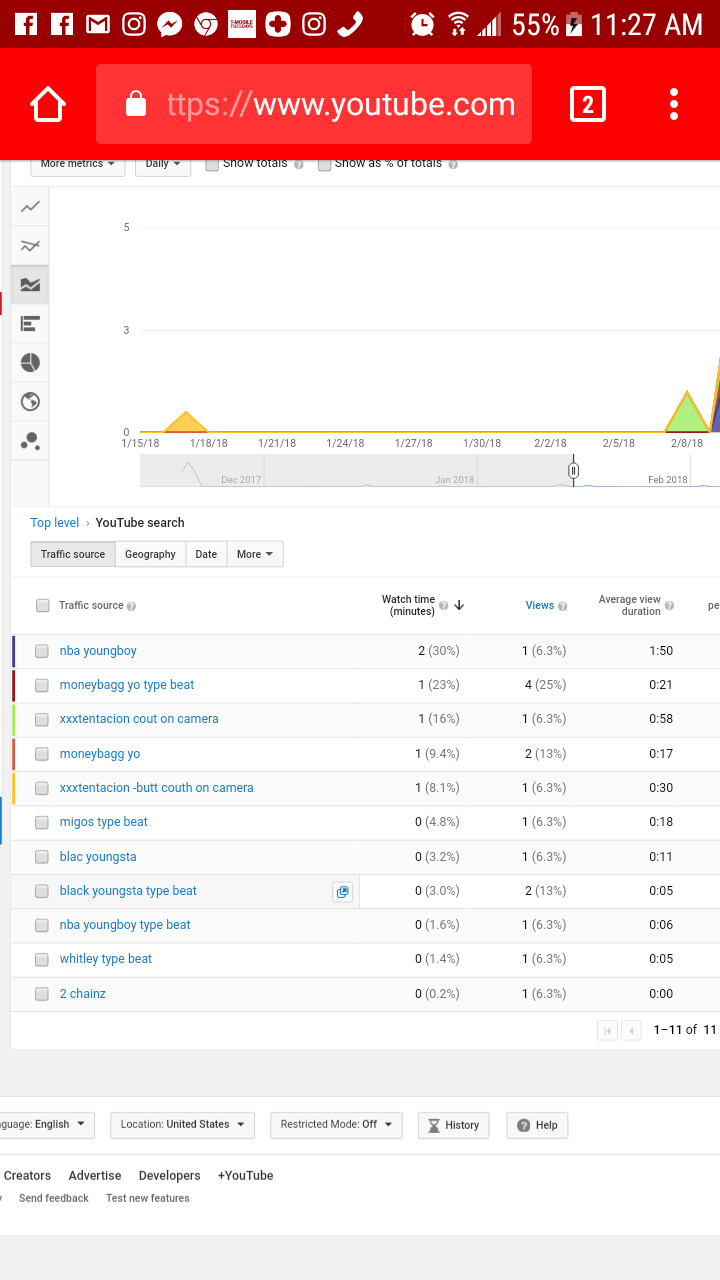The image size is (720, 1280).
Task: Select the multi-line chart icon
Action: (30, 246)
